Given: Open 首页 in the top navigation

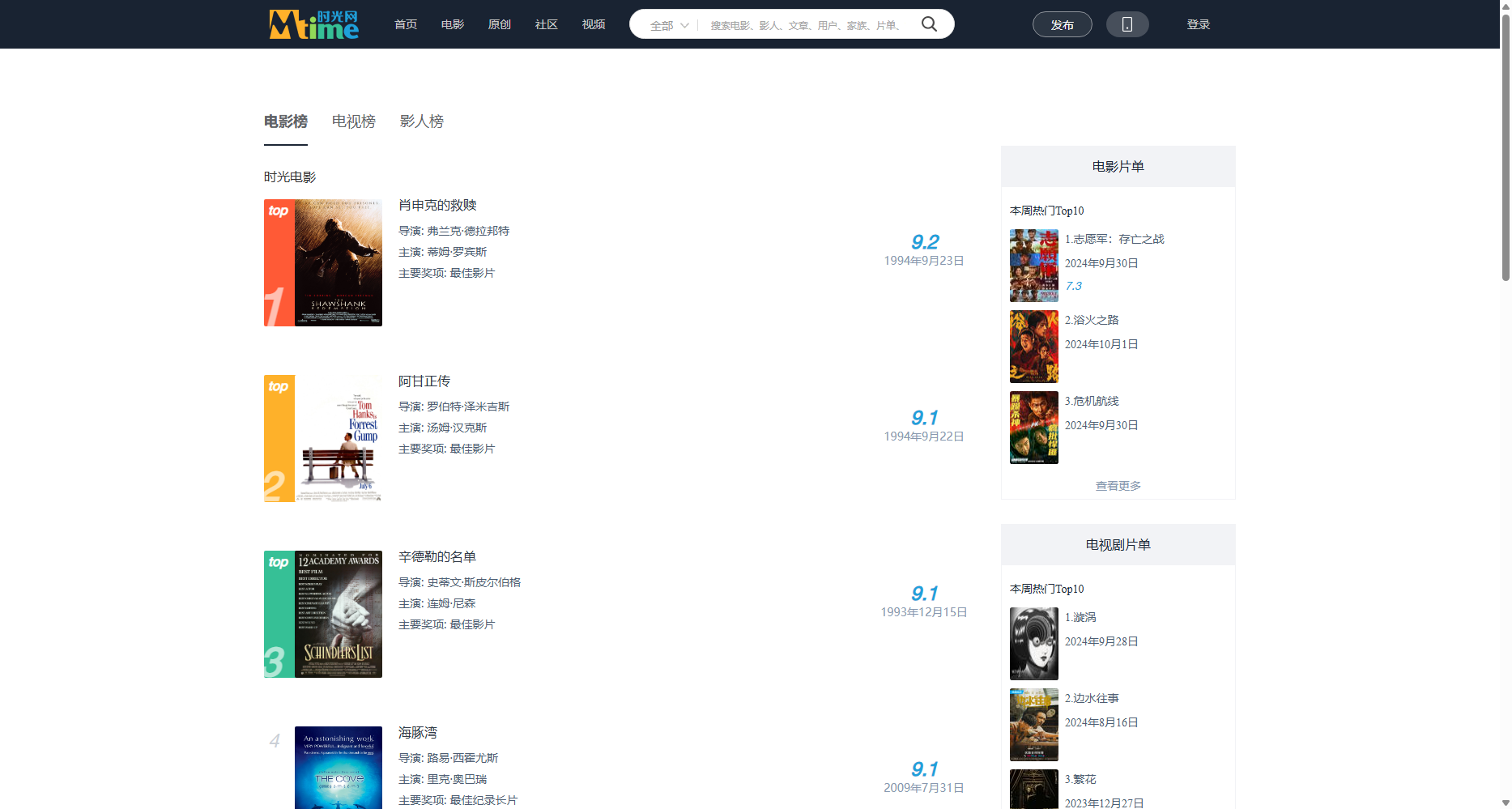Looking at the screenshot, I should [x=406, y=24].
